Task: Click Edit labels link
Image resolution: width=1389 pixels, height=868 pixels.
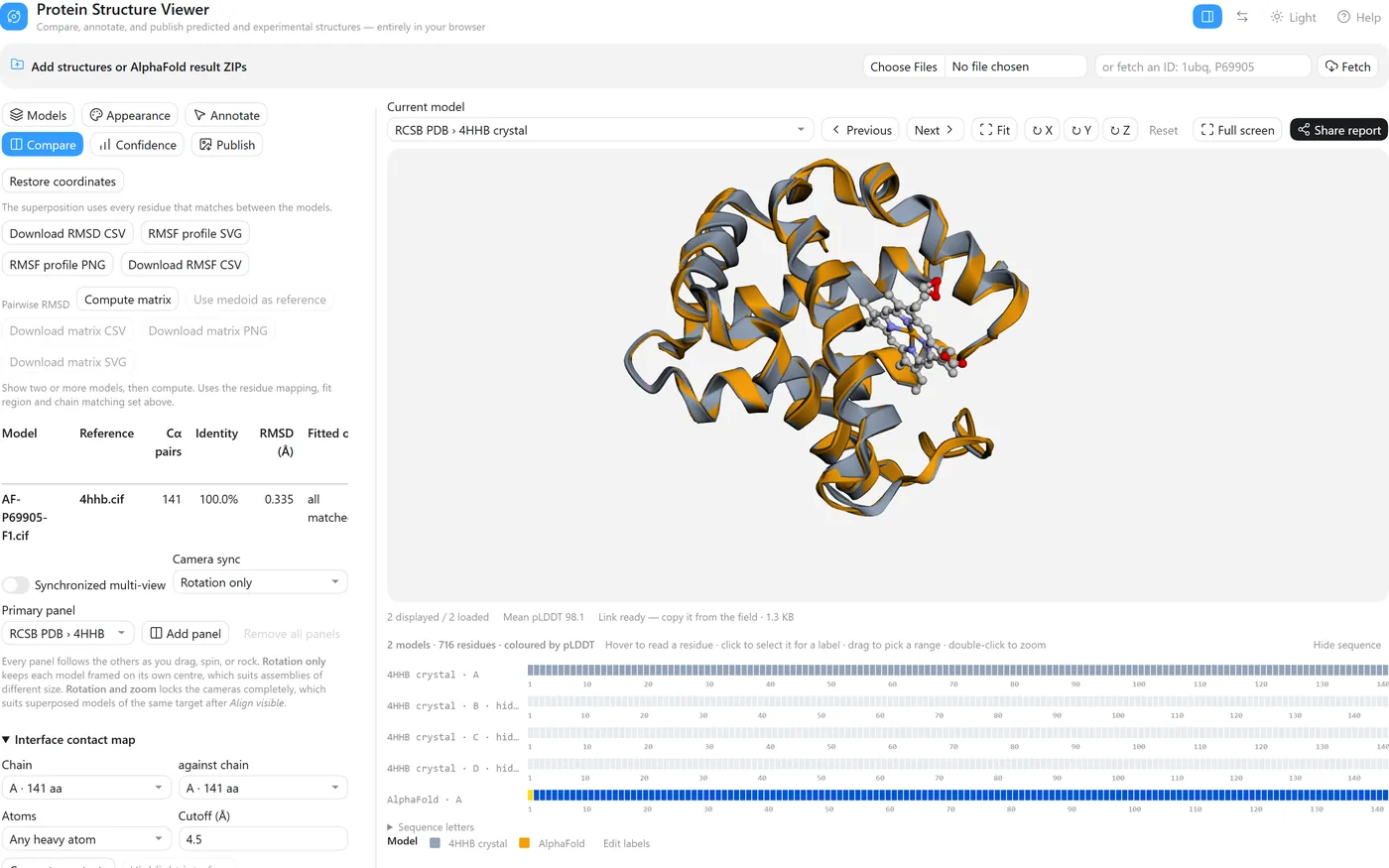Action: point(626,843)
